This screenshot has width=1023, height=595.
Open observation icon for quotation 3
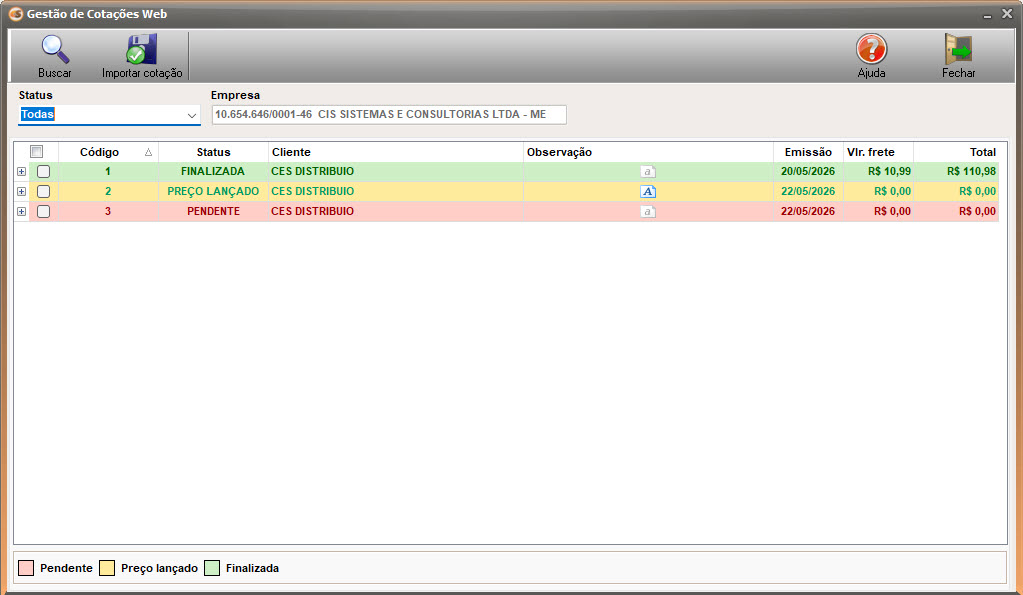click(x=648, y=211)
